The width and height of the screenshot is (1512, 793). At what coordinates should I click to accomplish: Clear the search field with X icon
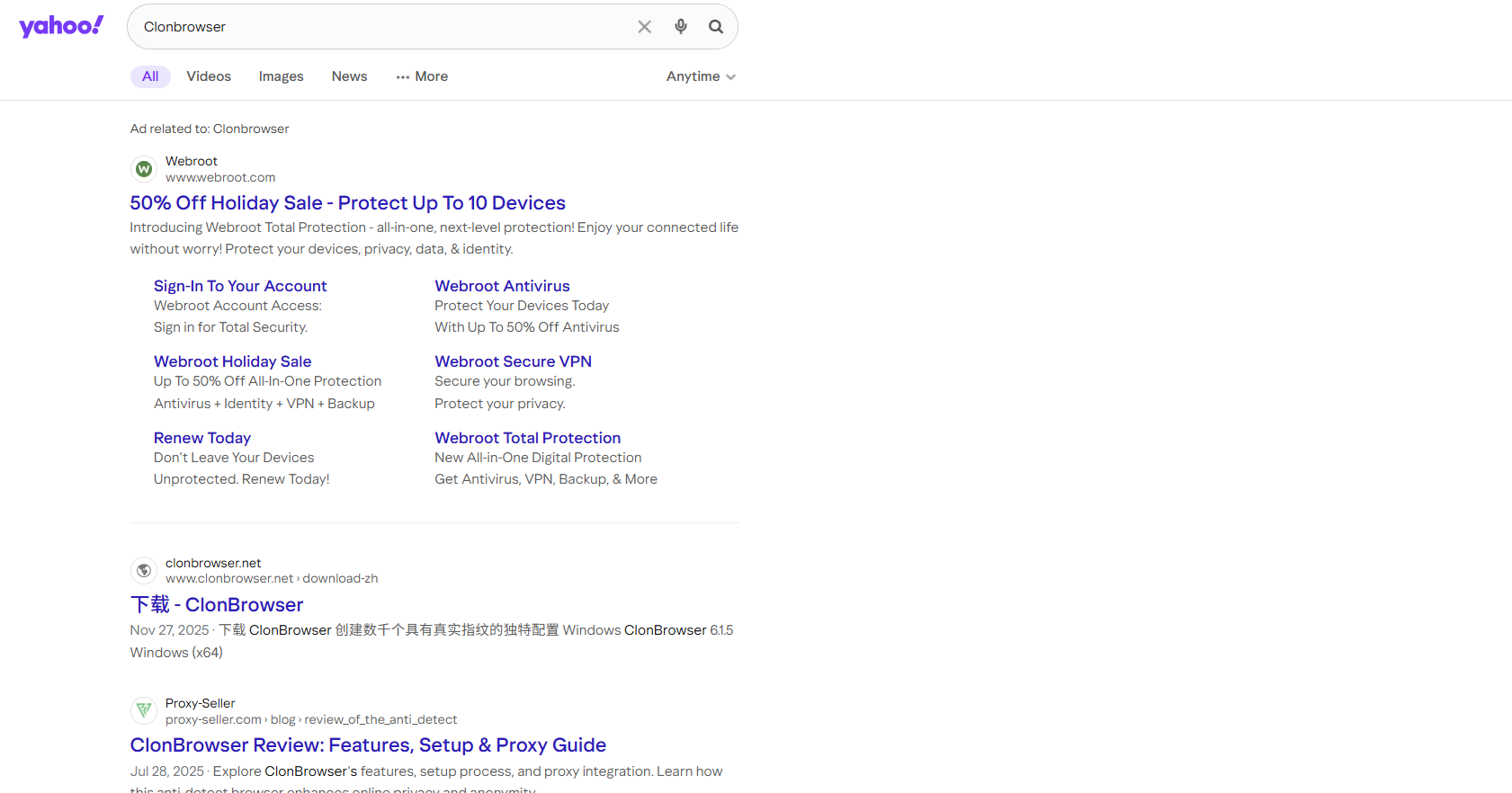coord(645,27)
